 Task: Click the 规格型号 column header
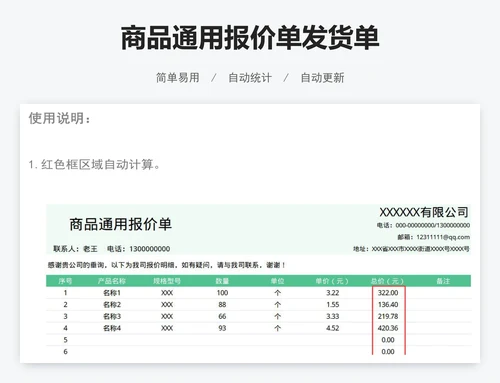coord(167,281)
